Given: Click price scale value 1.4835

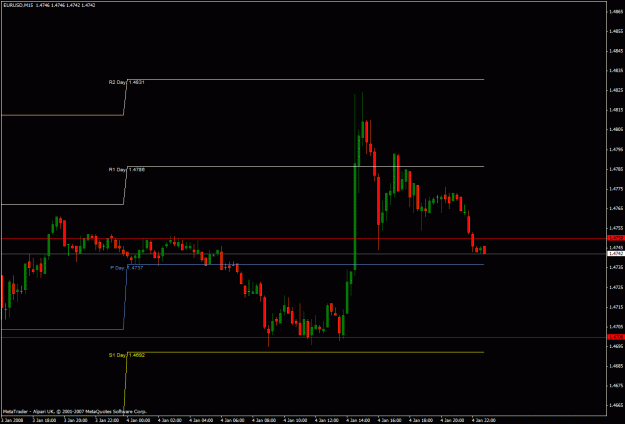Looking at the screenshot, I should (x=616, y=71).
